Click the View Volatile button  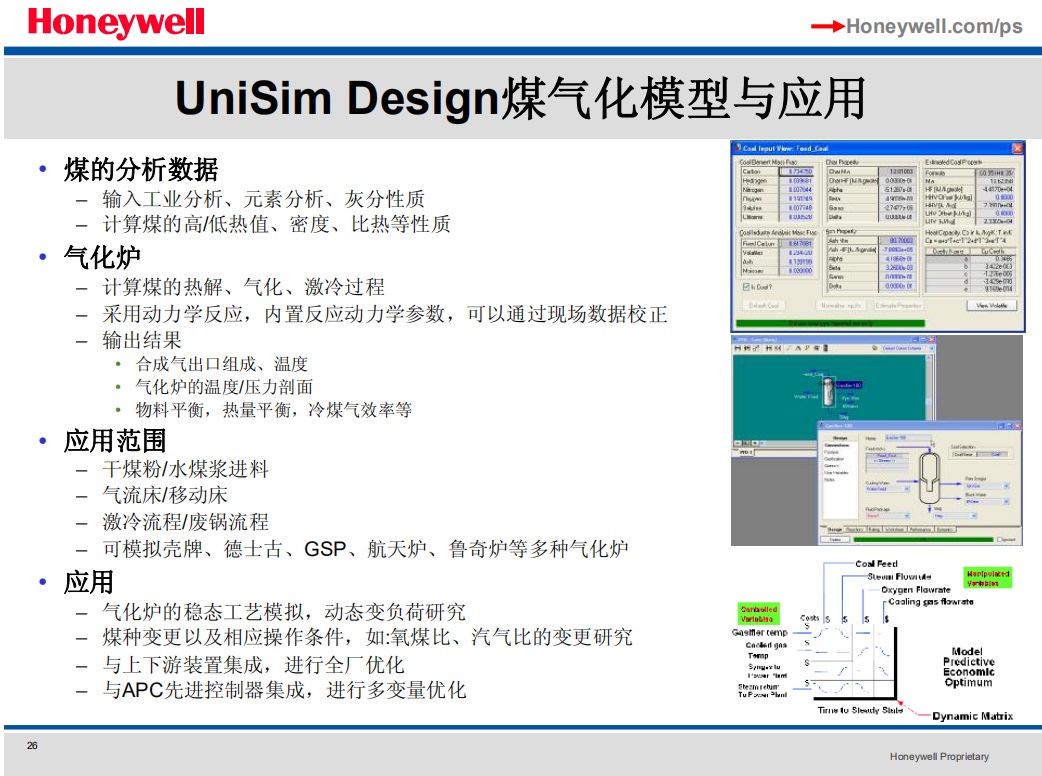point(991,306)
